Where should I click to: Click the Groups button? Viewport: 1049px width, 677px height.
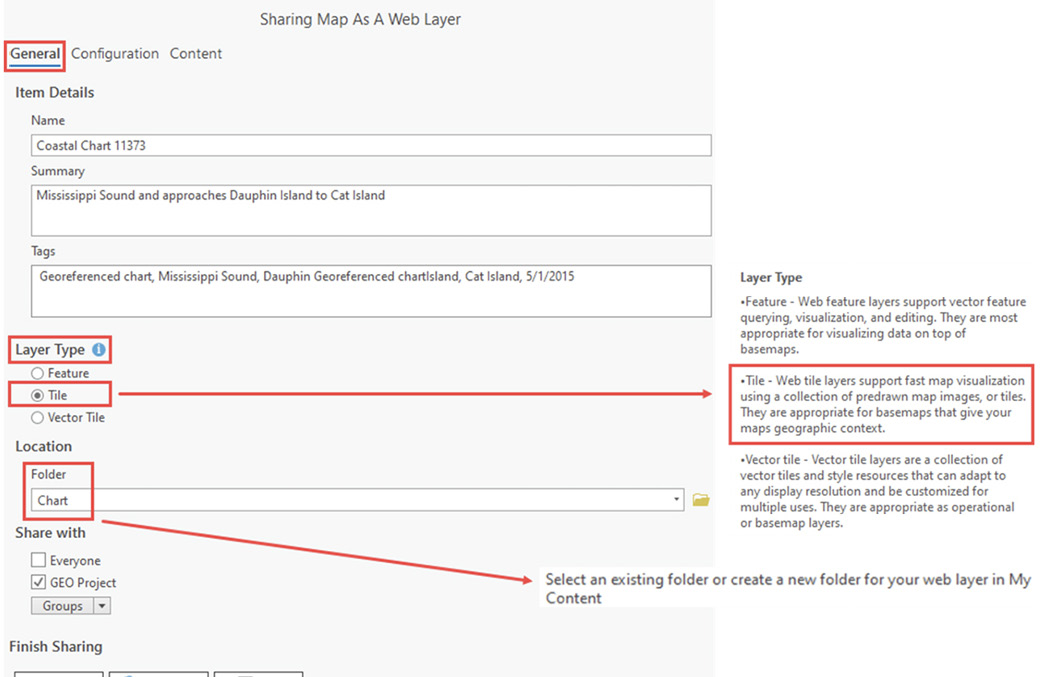pos(62,605)
